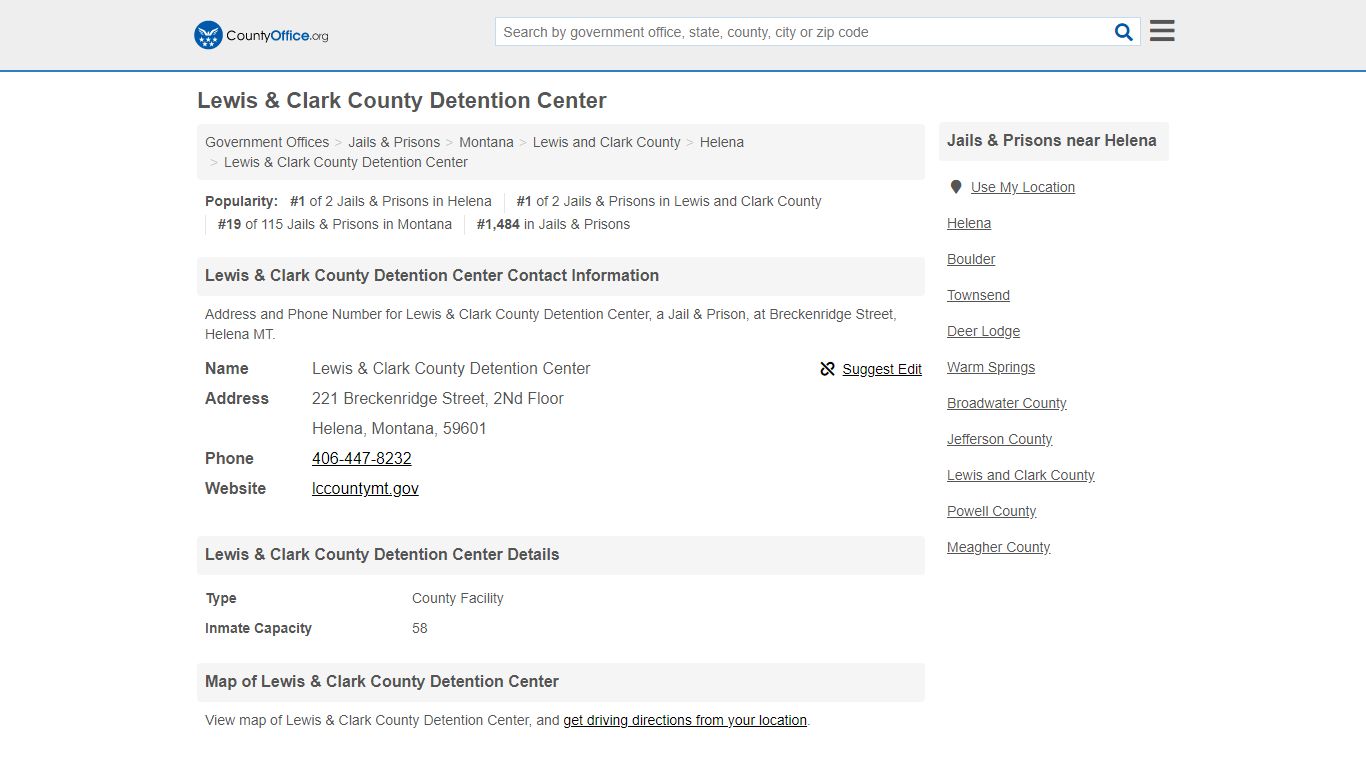Click the Map of Detention Center heading

[382, 682]
